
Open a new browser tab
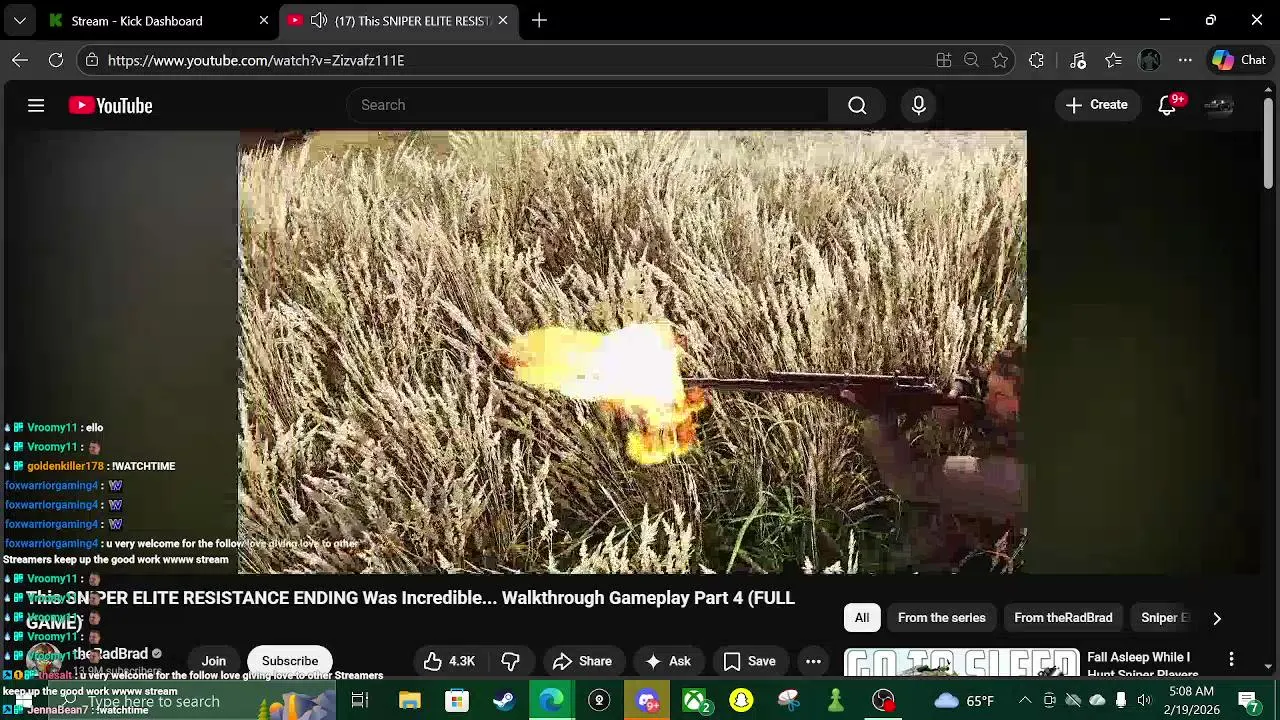pos(539,20)
